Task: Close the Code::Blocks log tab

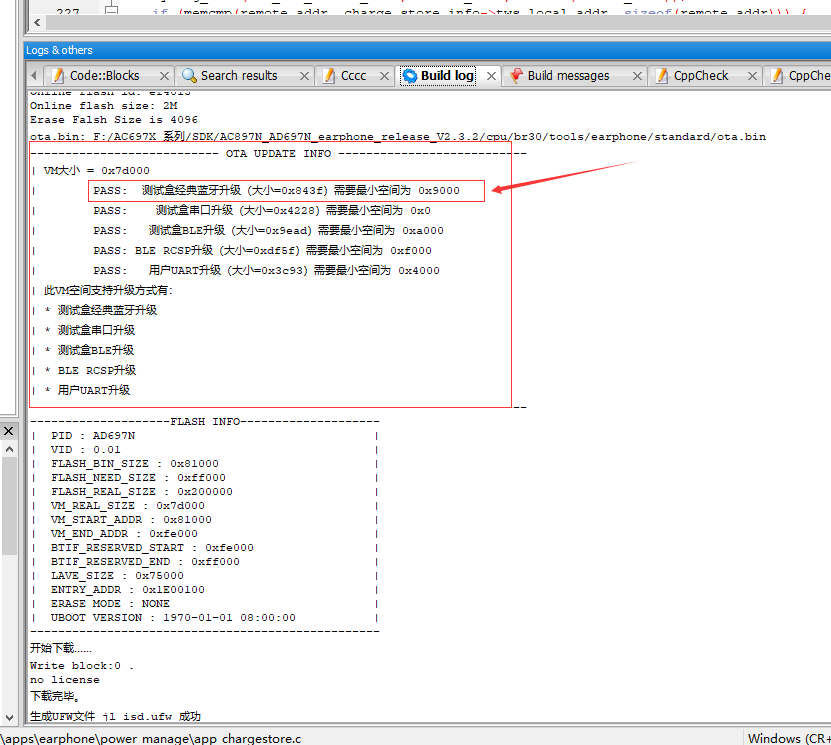Action: [x=164, y=76]
